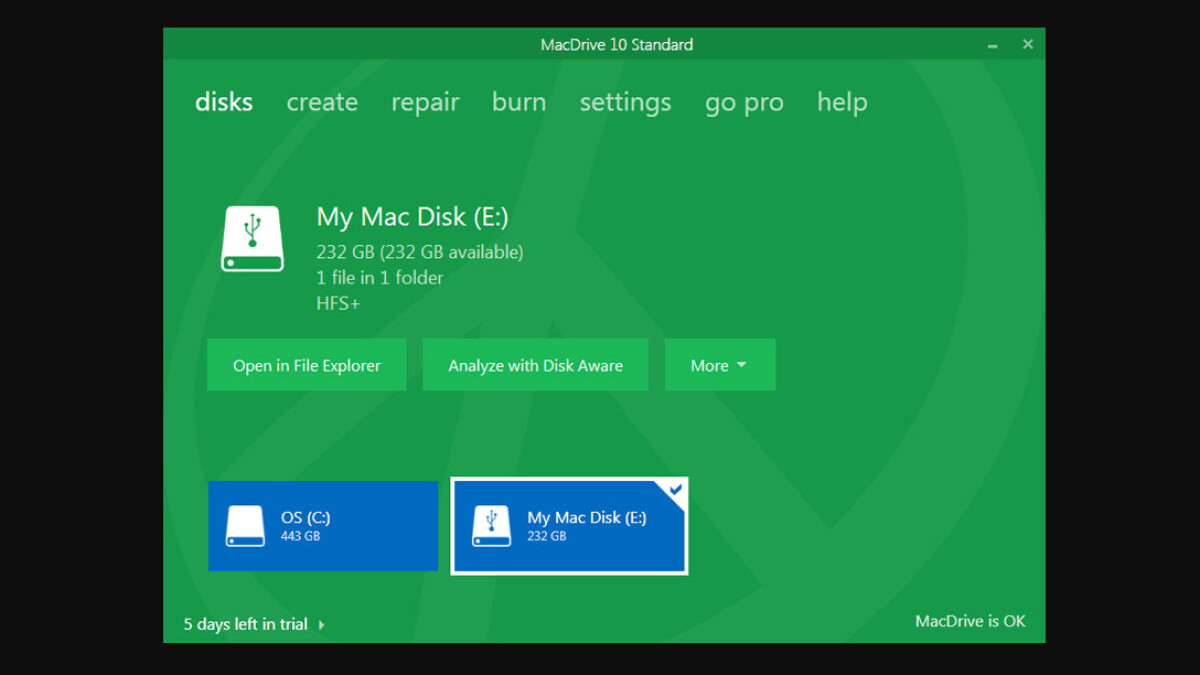Click the 5 days left in trial link
Viewport: 1200px width, 675px height.
click(245, 624)
